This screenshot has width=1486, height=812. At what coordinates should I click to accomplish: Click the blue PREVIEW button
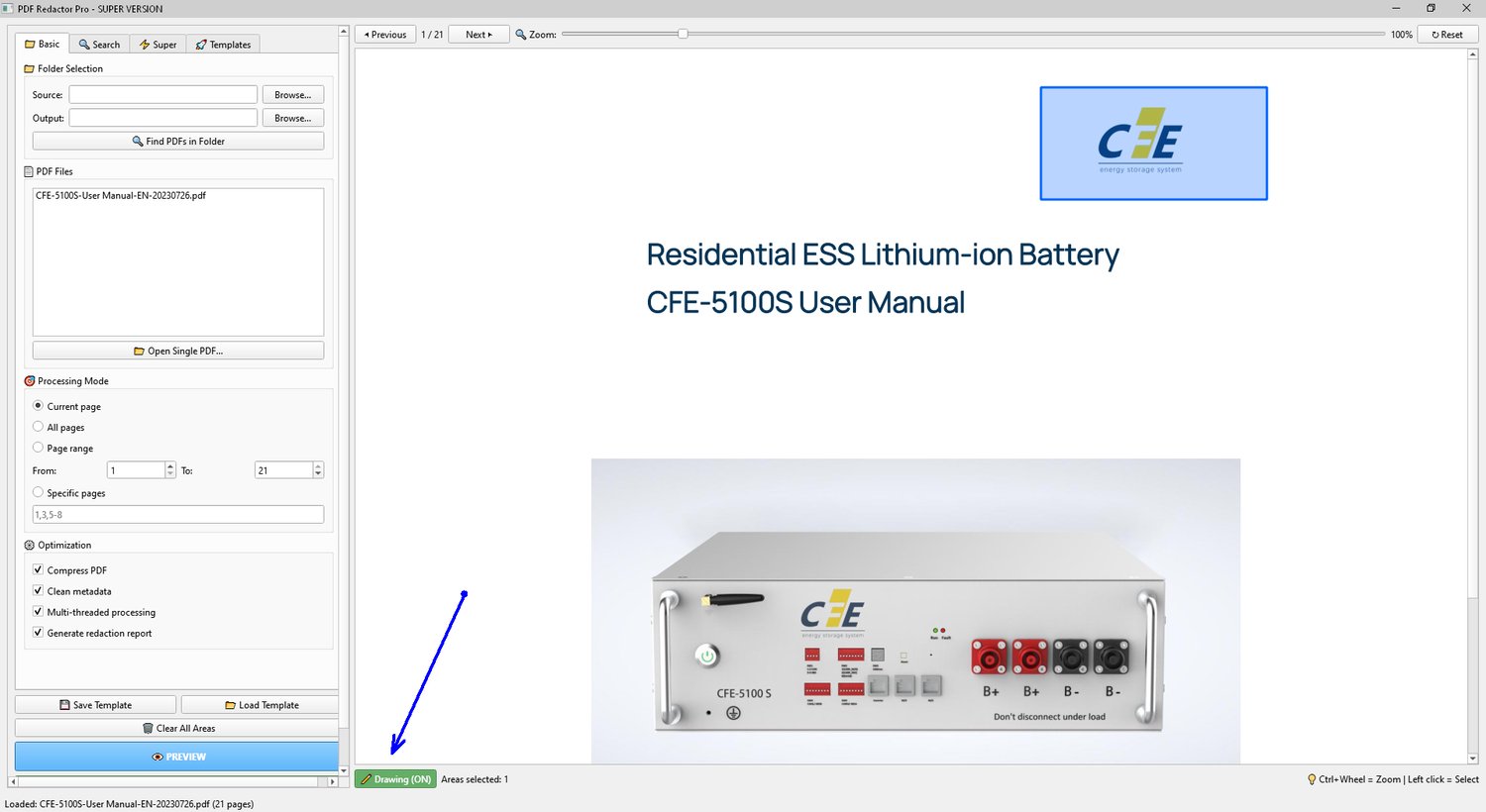[x=177, y=757]
